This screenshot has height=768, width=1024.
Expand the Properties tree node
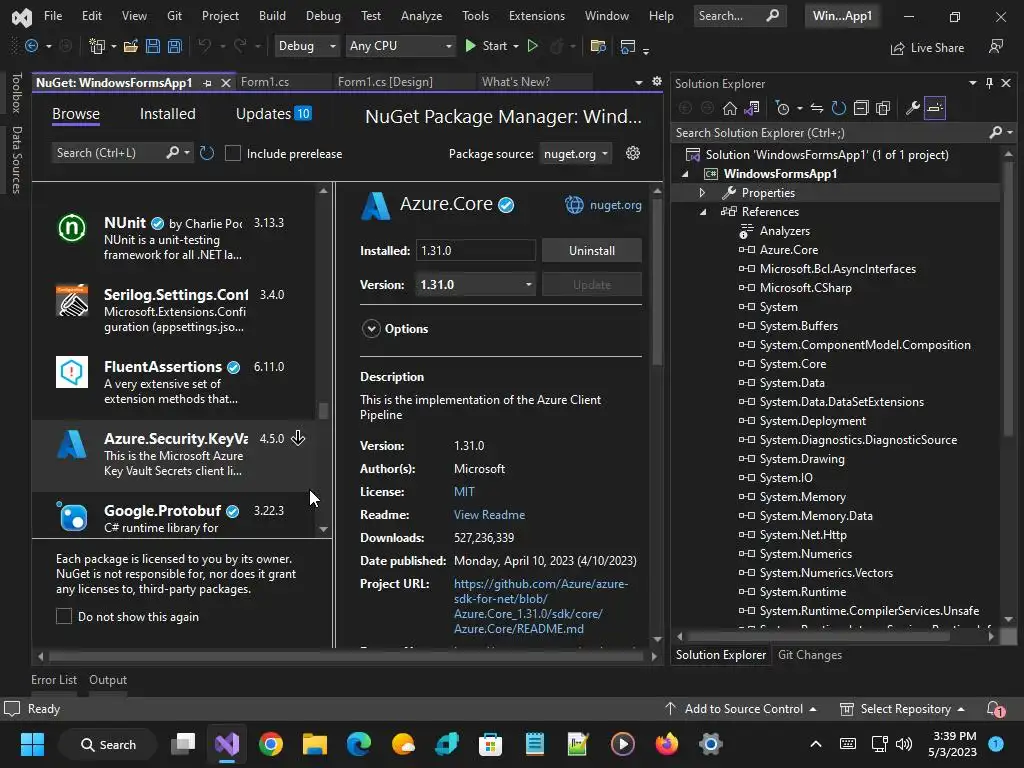point(702,193)
